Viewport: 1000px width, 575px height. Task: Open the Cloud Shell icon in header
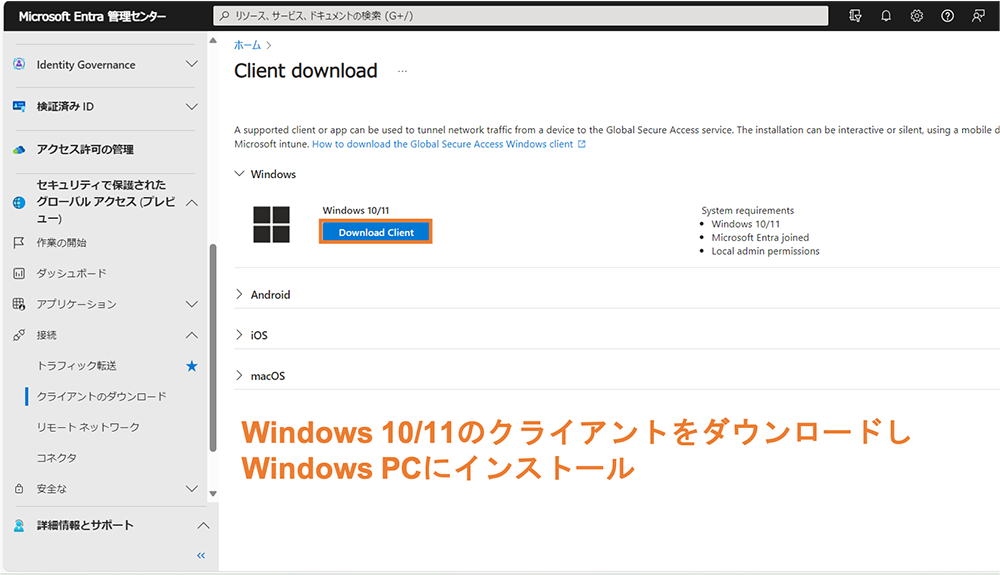[855, 16]
